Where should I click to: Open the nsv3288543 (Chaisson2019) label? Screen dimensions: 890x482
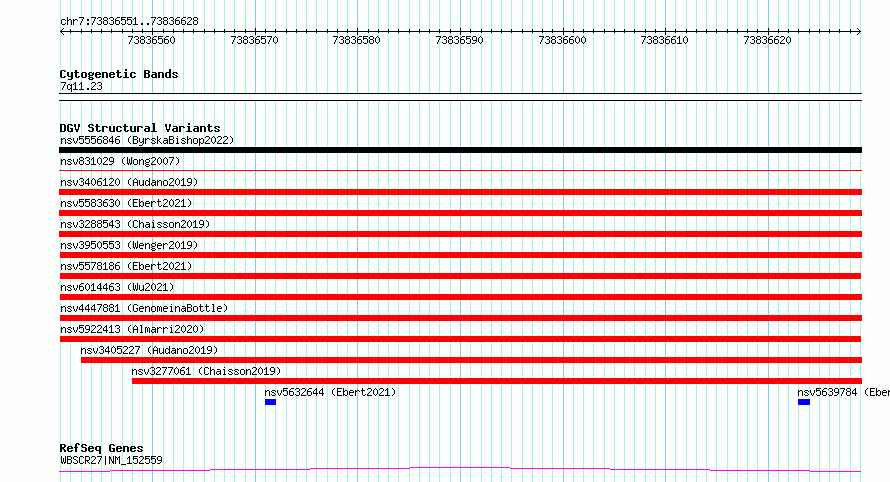[x=135, y=224]
